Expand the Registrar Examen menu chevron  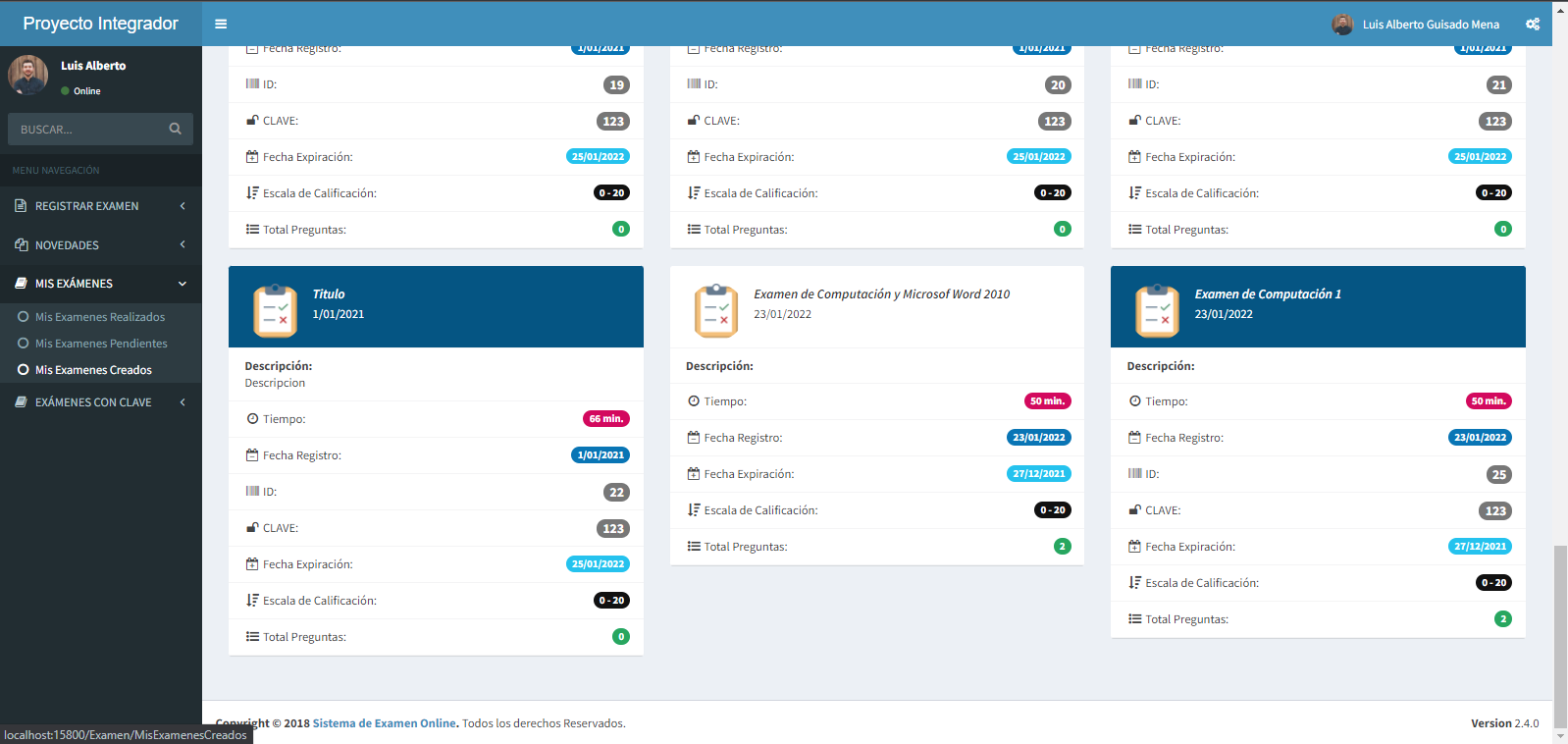pyautogui.click(x=183, y=206)
